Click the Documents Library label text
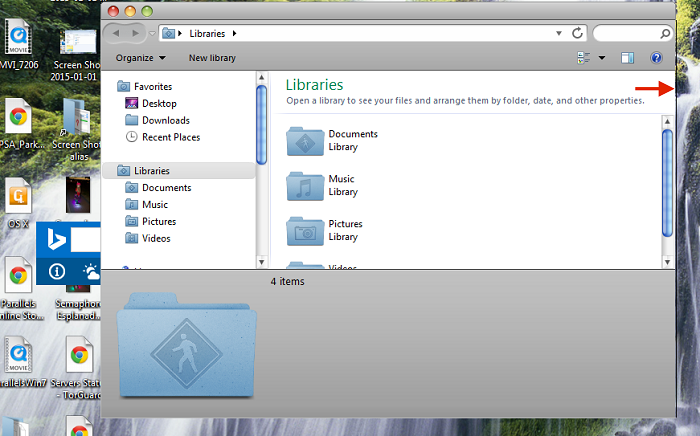The width and height of the screenshot is (700, 436). [x=353, y=141]
